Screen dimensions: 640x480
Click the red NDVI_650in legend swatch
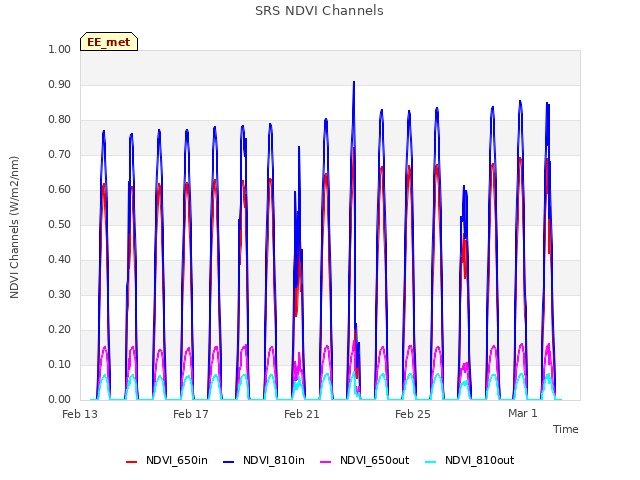coord(131,462)
